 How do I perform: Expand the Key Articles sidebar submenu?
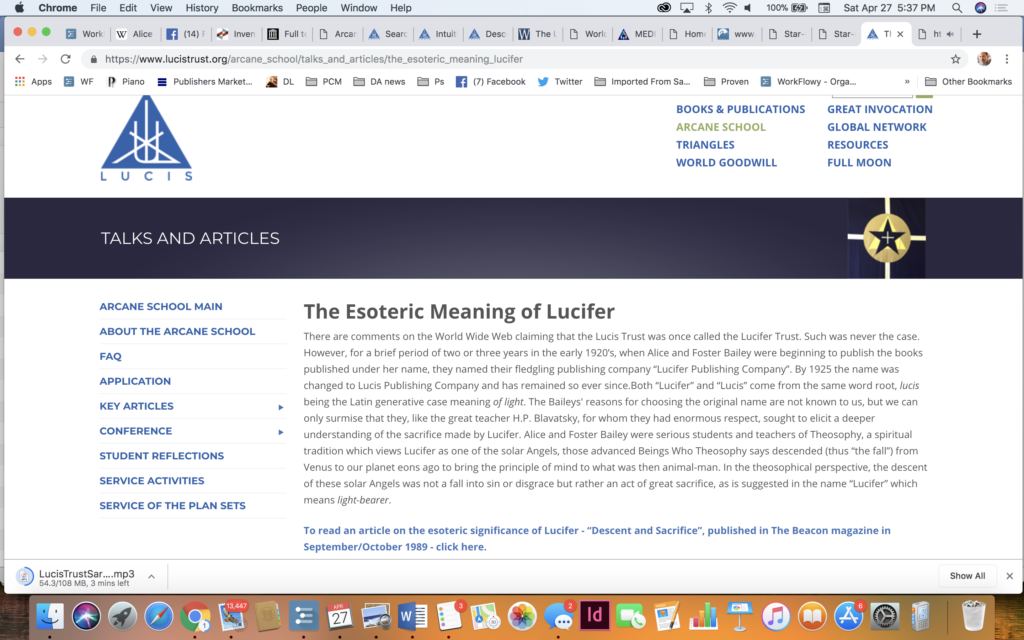click(281, 407)
